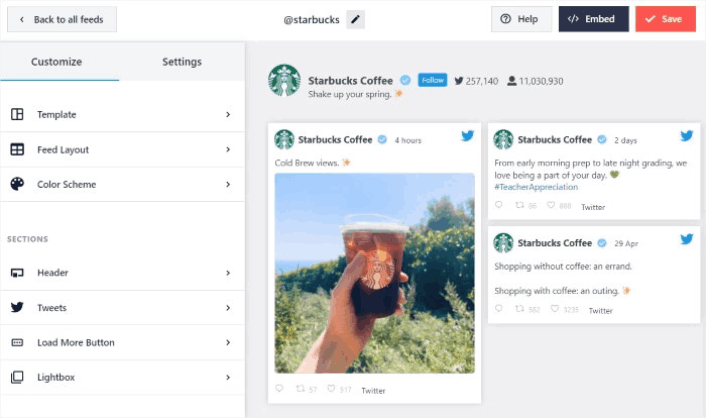Click the Feed Layout grid icon
The height and width of the screenshot is (418, 706).
tap(17, 149)
